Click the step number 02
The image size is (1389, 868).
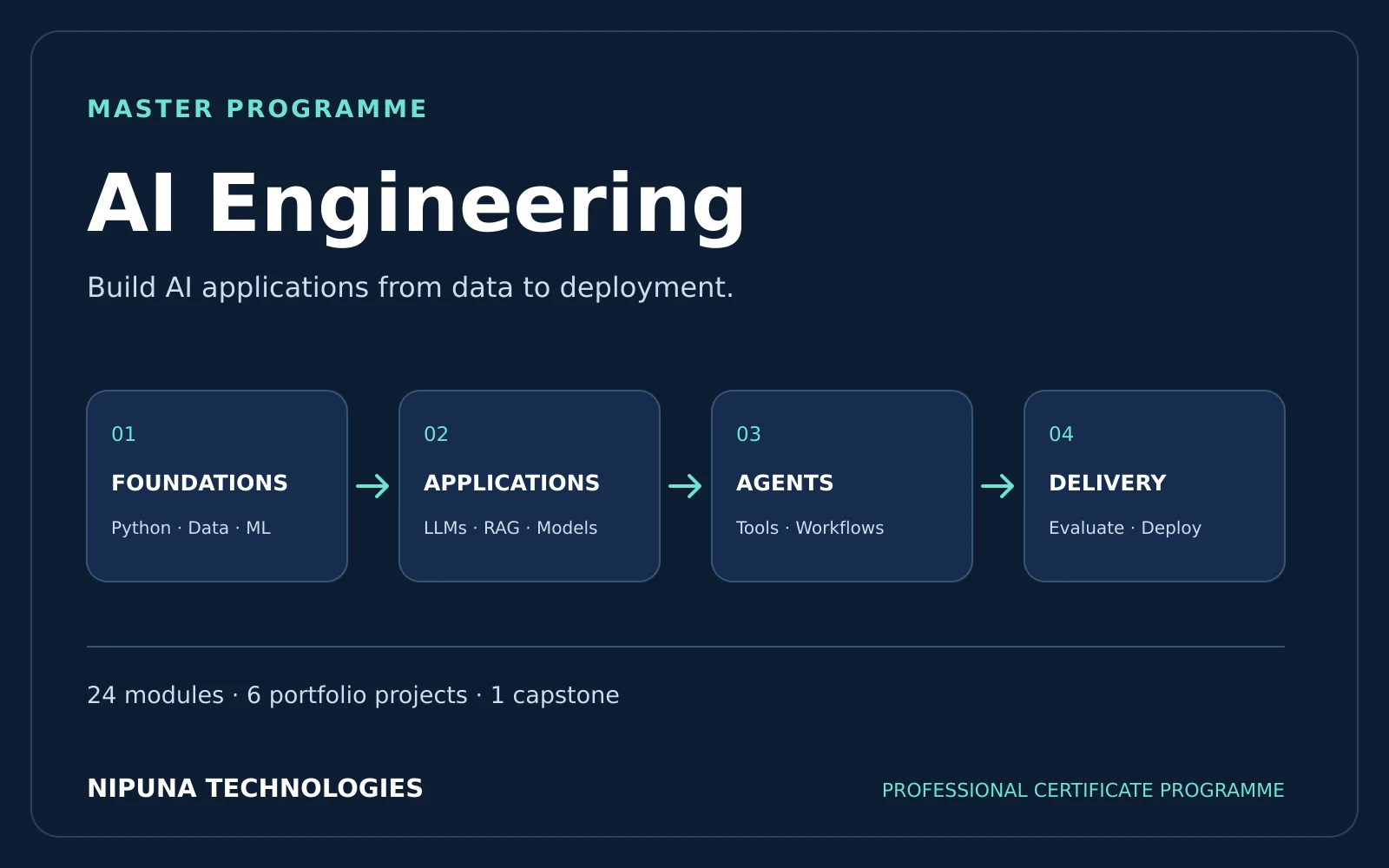pyautogui.click(x=436, y=434)
